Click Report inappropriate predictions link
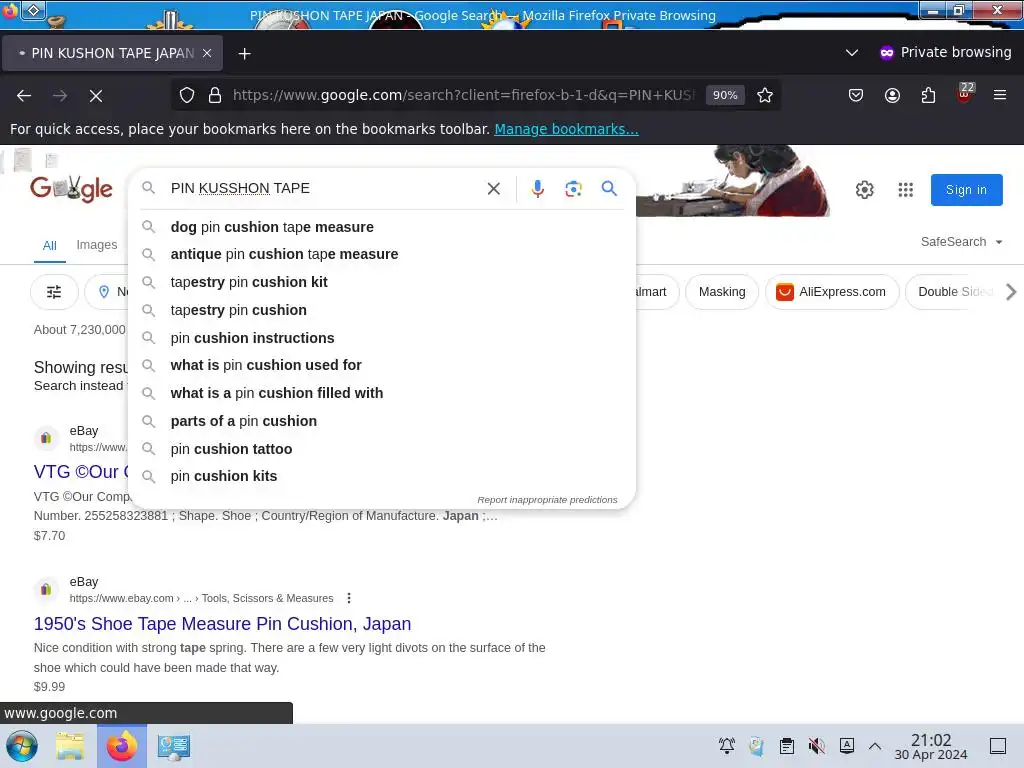The width and height of the screenshot is (1024, 768). (x=547, y=500)
